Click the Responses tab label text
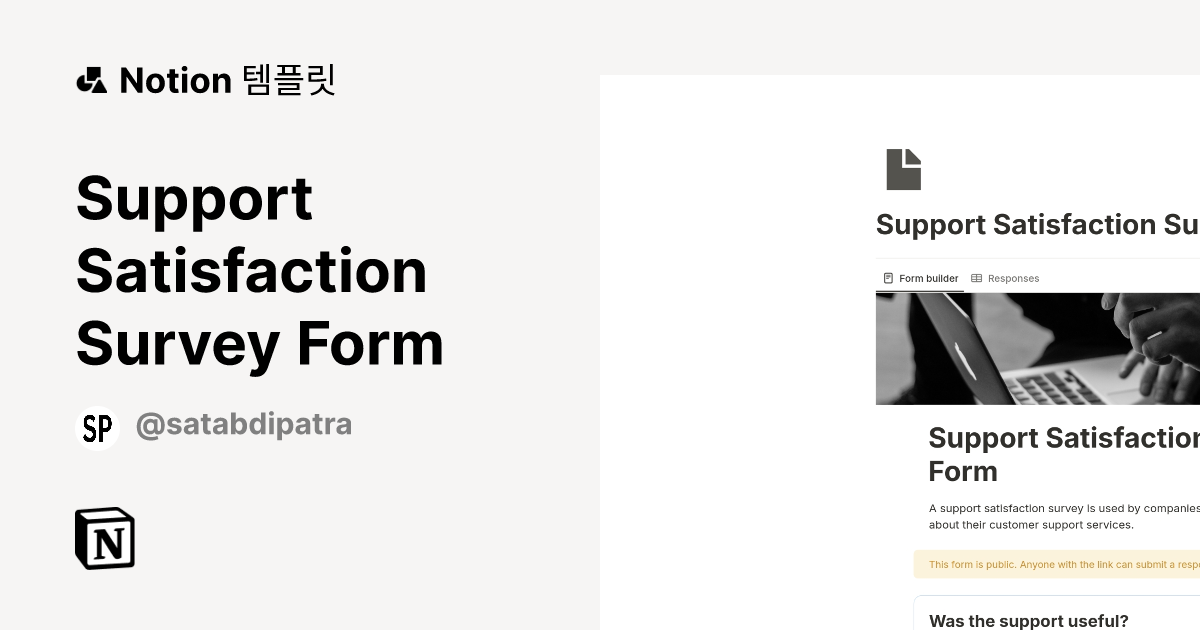The width and height of the screenshot is (1200, 630). pyautogui.click(x=1013, y=278)
